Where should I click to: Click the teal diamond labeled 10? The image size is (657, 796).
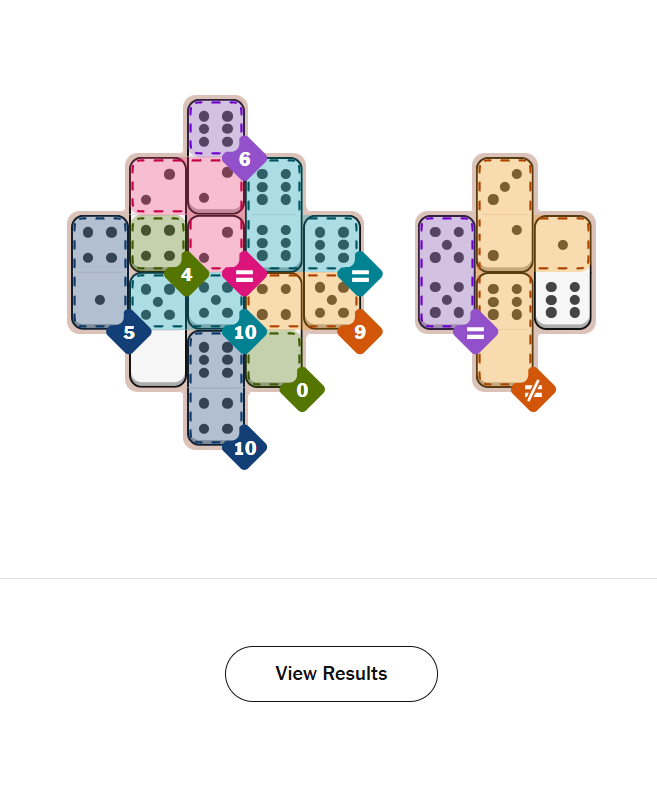pyautogui.click(x=244, y=332)
